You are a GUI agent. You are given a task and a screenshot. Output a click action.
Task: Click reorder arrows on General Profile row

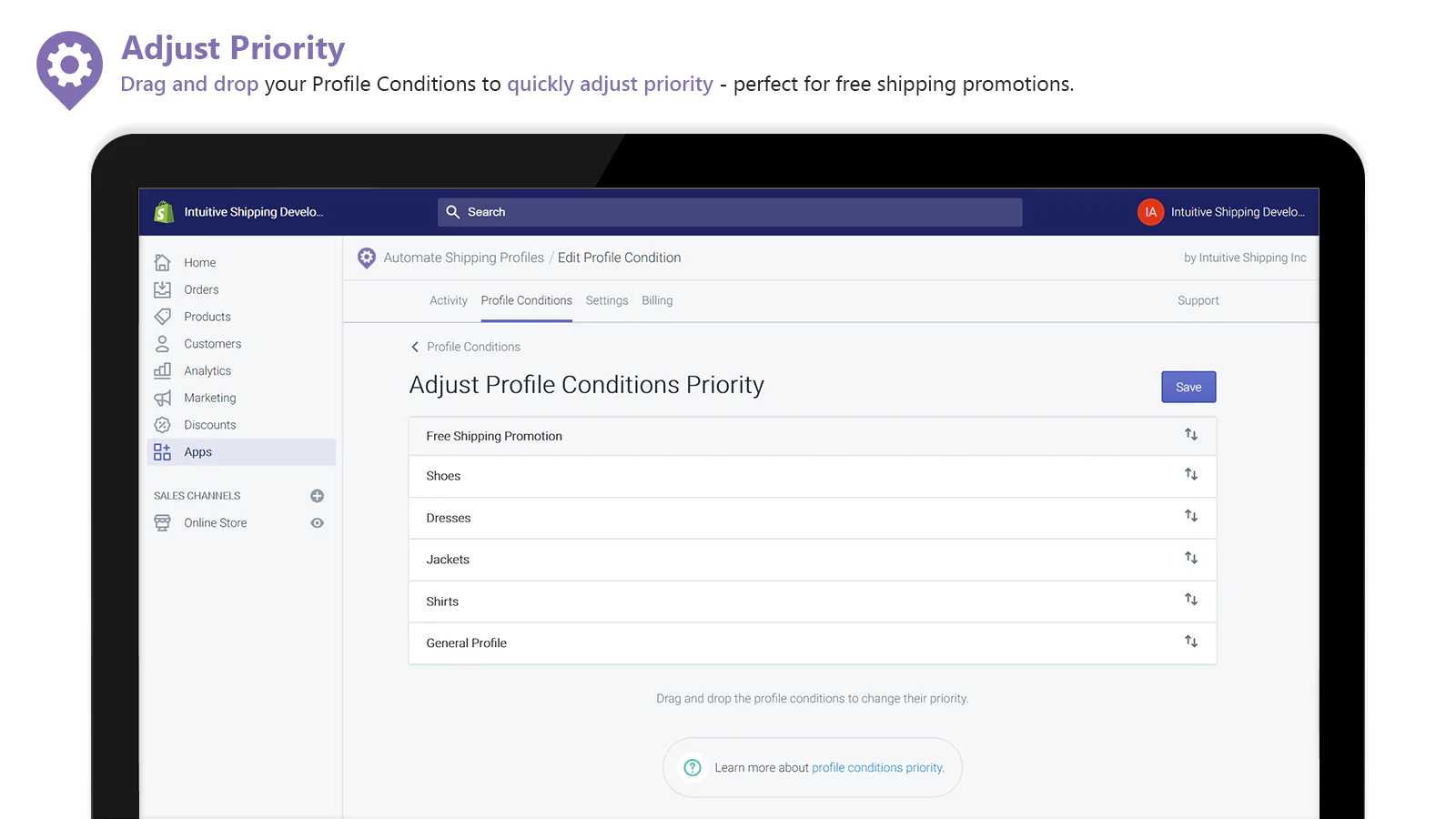[1190, 642]
